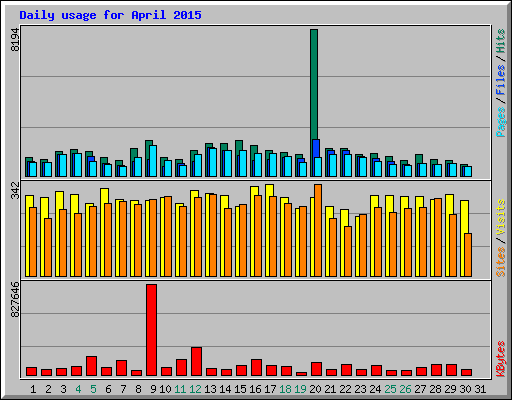Click the orange visits bar for day 30

(x=468, y=255)
